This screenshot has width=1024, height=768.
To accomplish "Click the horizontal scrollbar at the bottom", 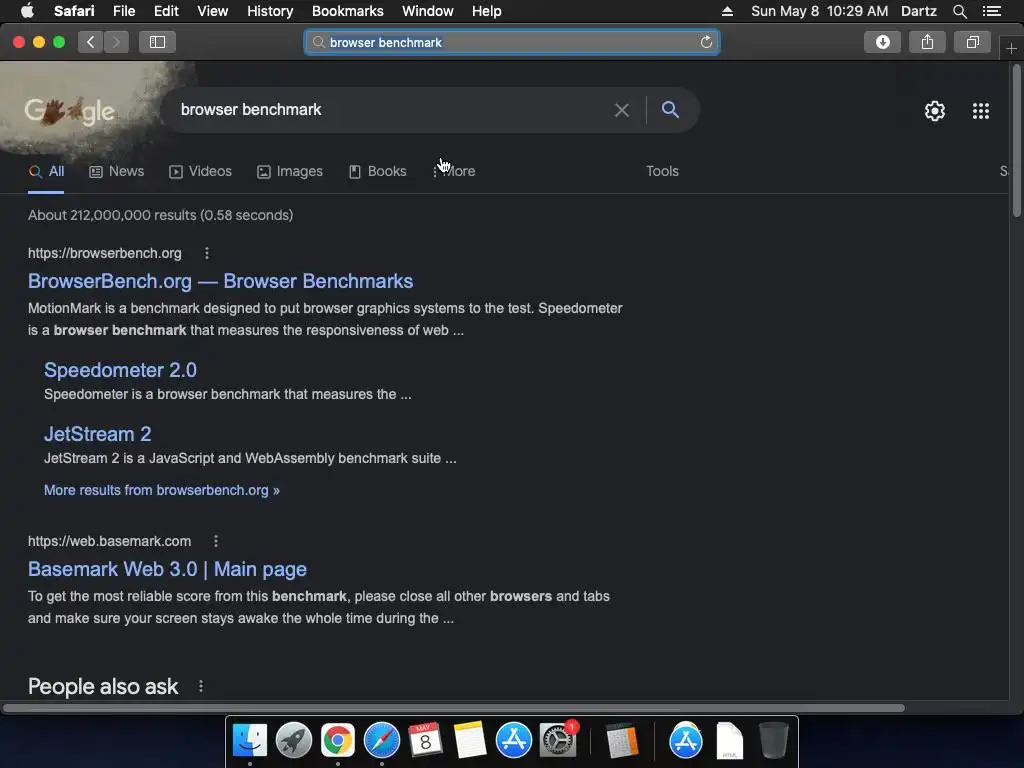I will [x=453, y=709].
